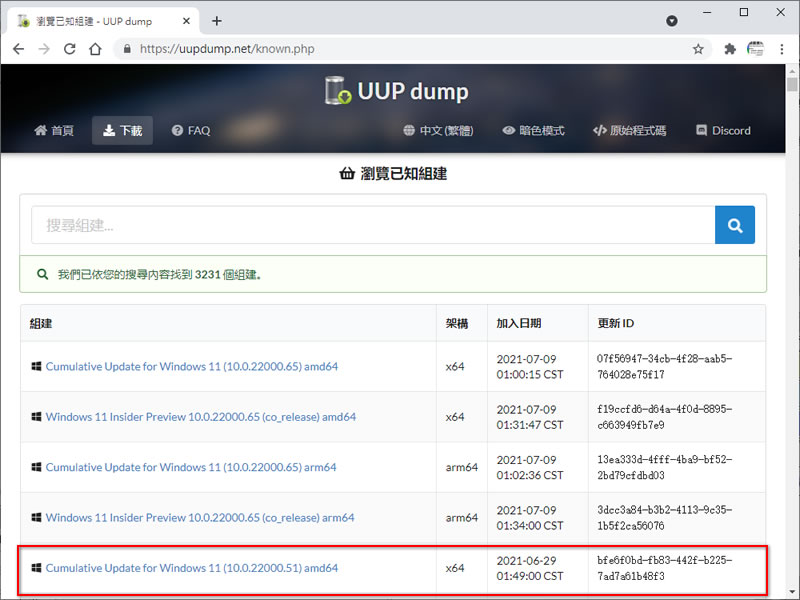
Task: Open the 原始程式碼 source code link
Action: pyautogui.click(x=630, y=131)
